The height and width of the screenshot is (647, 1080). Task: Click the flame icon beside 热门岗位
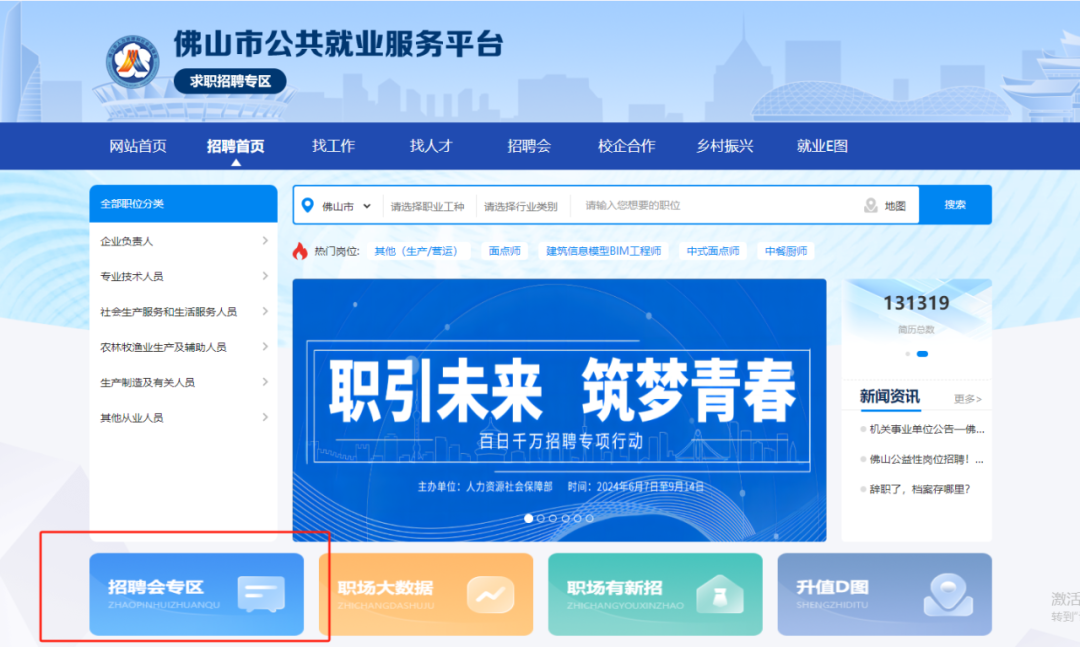pyautogui.click(x=300, y=251)
